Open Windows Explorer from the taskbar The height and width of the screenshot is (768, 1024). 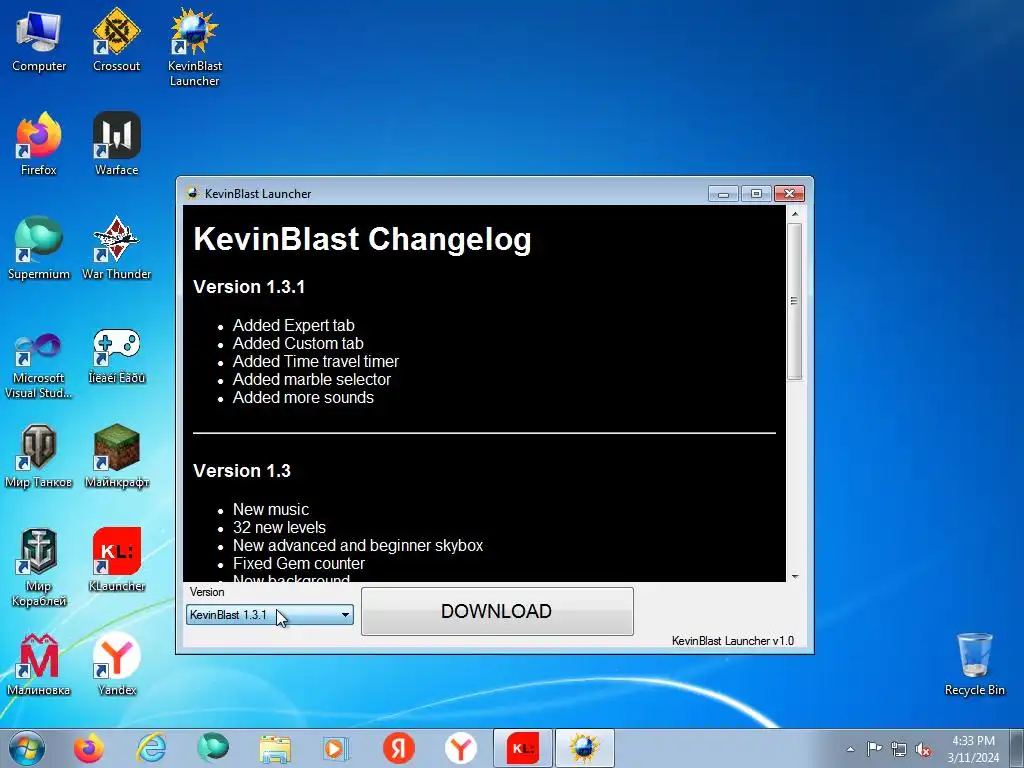pos(275,748)
